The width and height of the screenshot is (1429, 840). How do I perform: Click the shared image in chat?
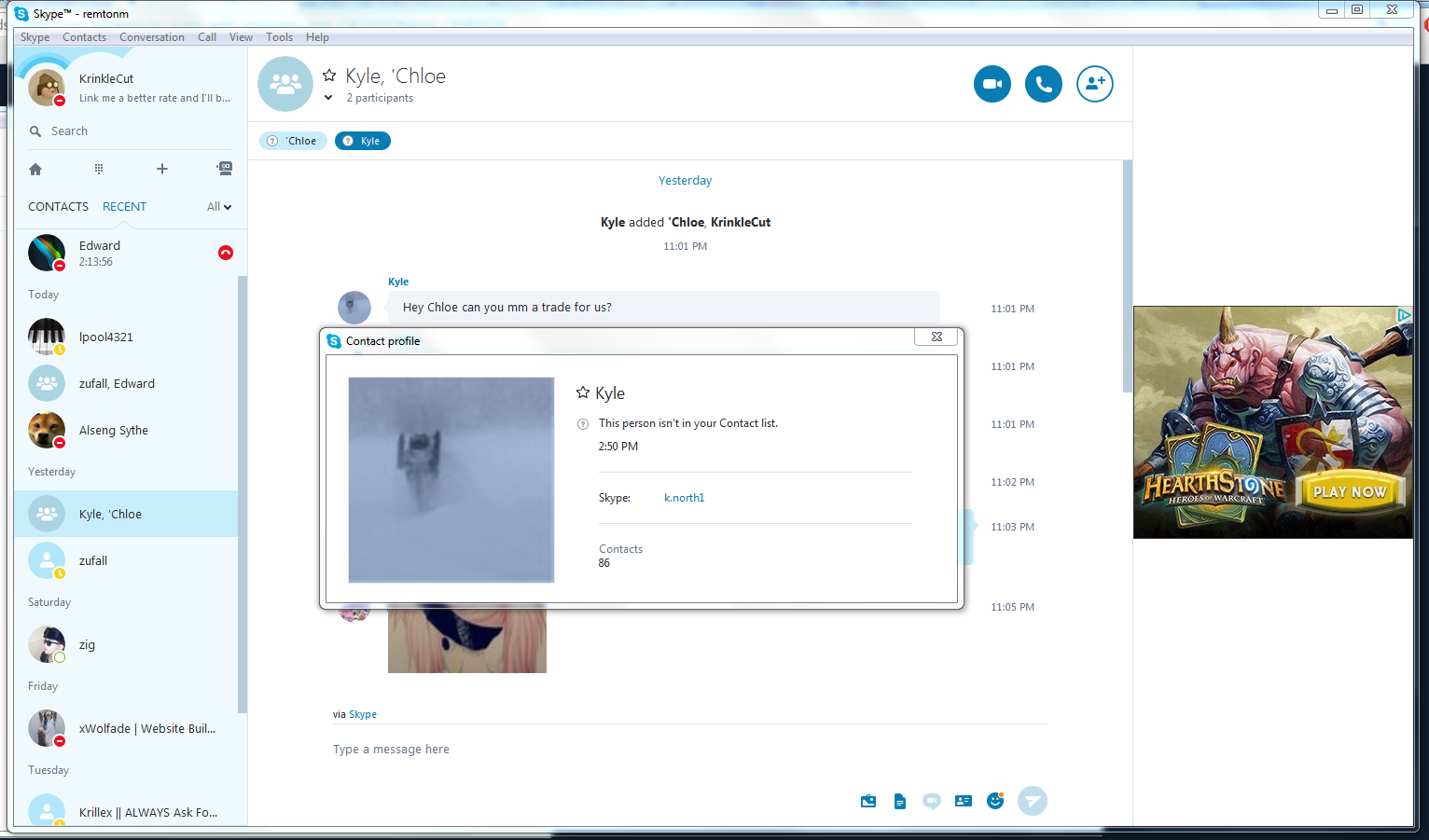coord(467,640)
